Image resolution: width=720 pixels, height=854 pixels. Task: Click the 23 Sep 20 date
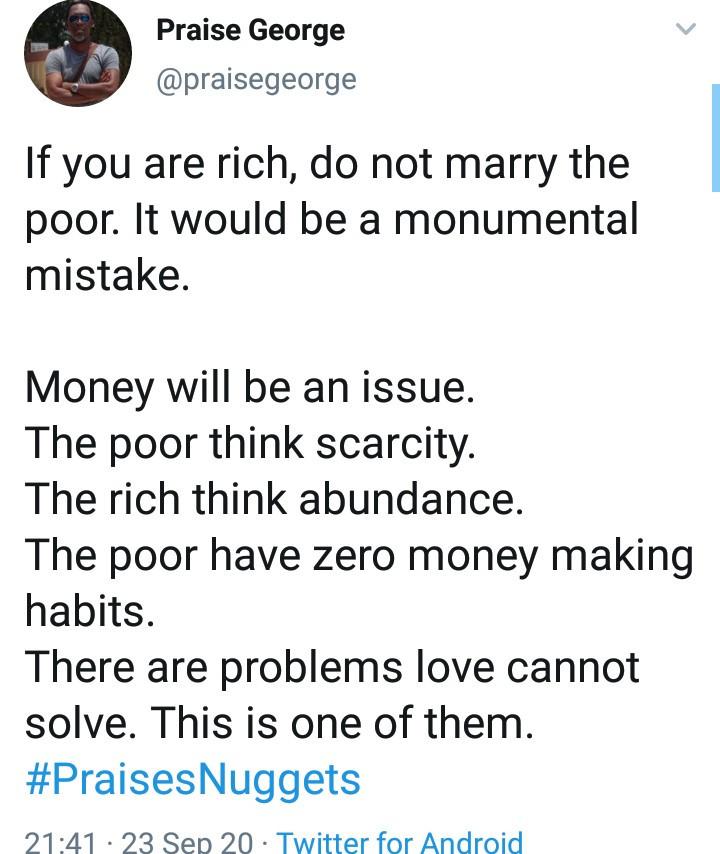click(187, 842)
